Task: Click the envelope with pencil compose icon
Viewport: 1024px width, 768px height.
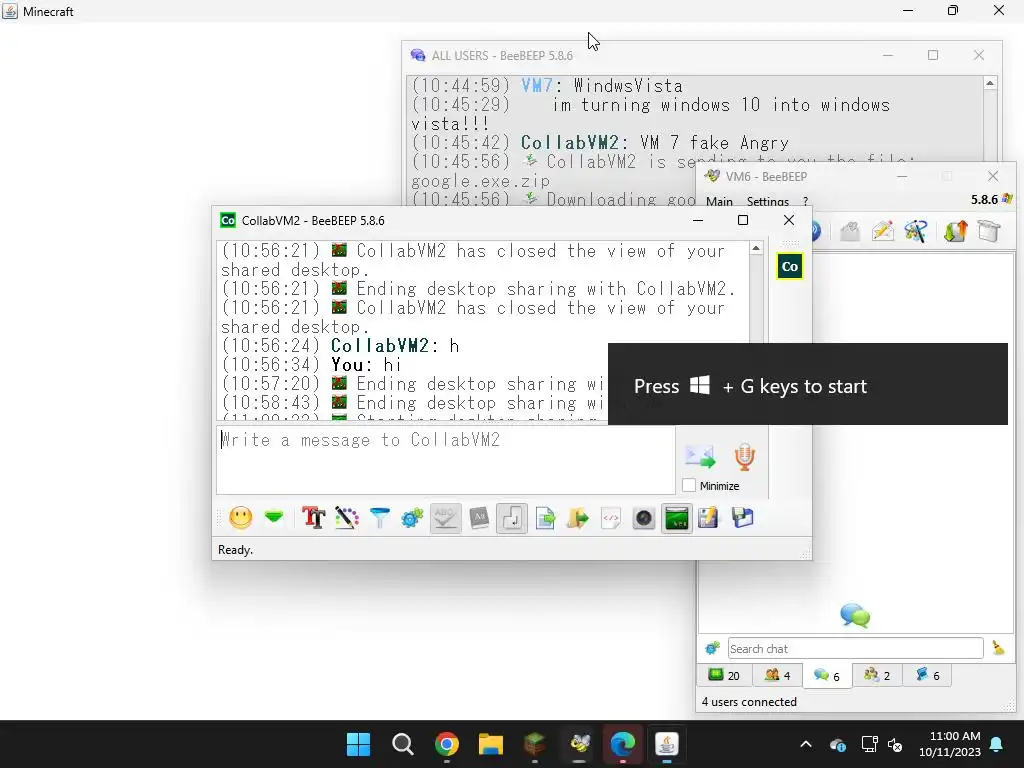Action: click(883, 231)
